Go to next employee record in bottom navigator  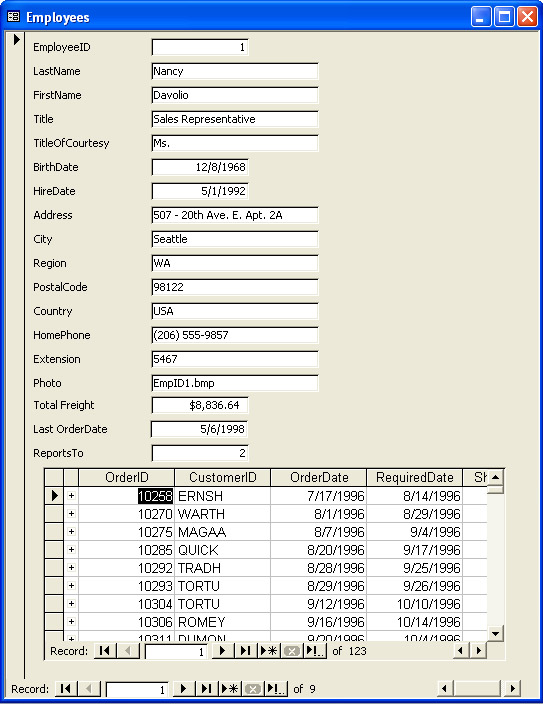tap(183, 688)
